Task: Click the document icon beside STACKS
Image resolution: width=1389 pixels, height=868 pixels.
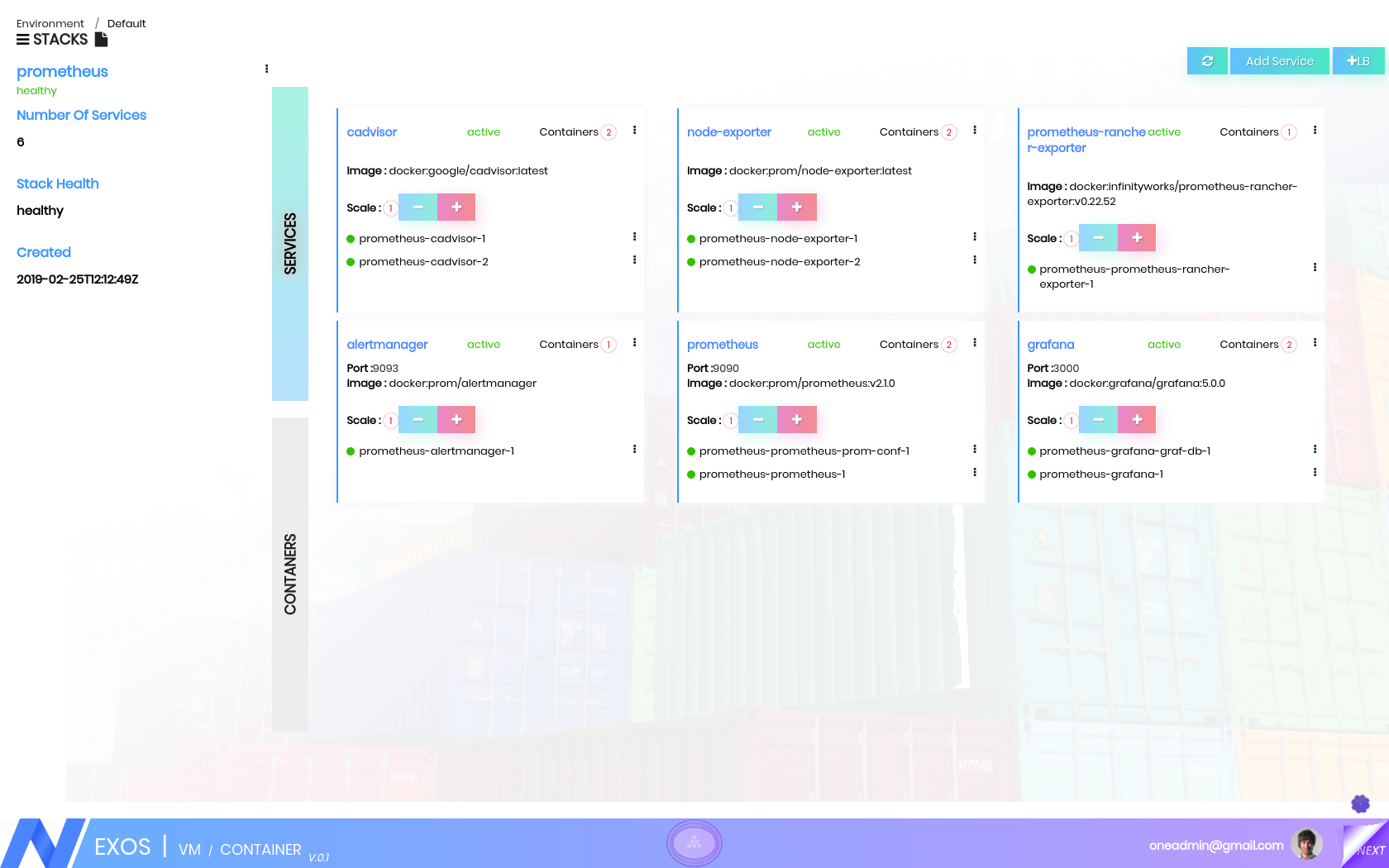Action: click(101, 40)
